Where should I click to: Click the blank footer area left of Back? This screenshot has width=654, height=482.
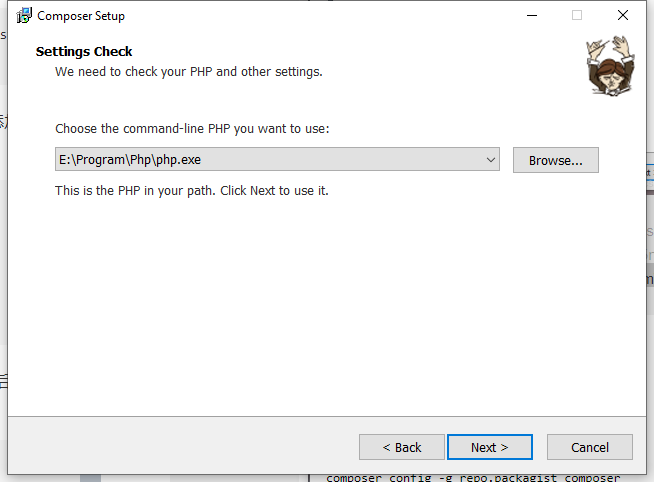(180, 446)
